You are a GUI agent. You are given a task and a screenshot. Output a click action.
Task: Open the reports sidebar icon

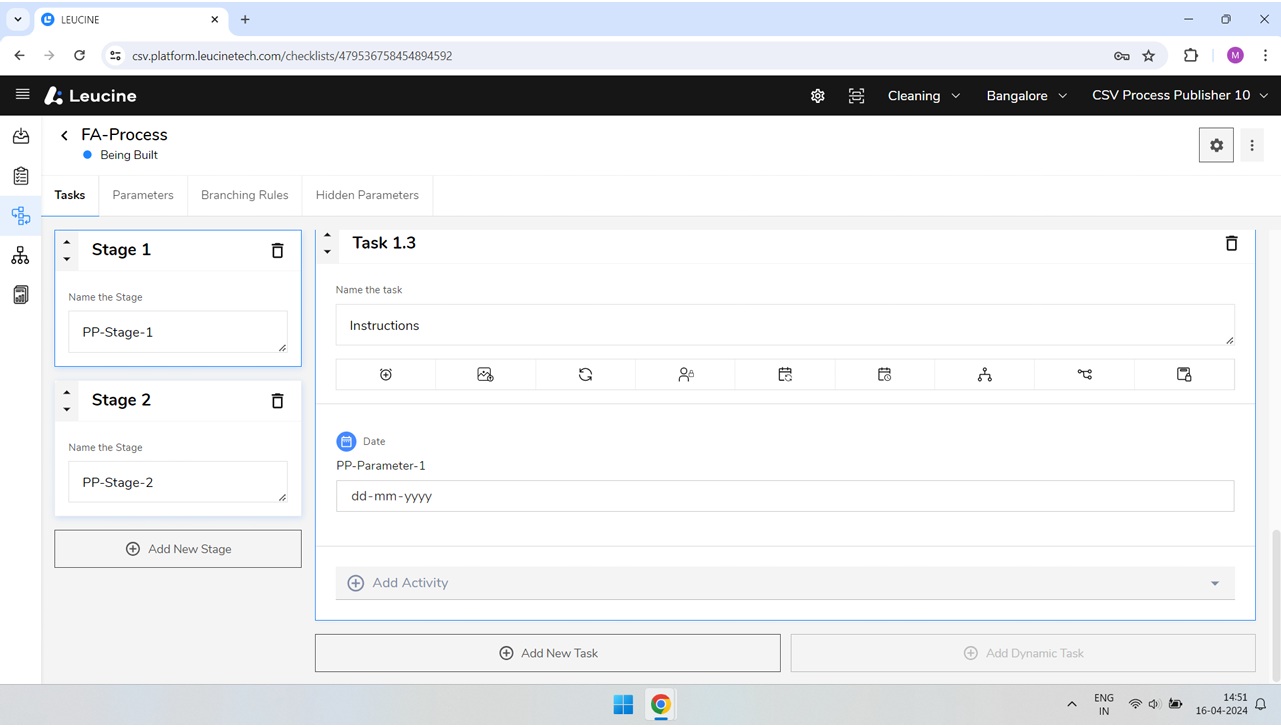[x=21, y=295]
